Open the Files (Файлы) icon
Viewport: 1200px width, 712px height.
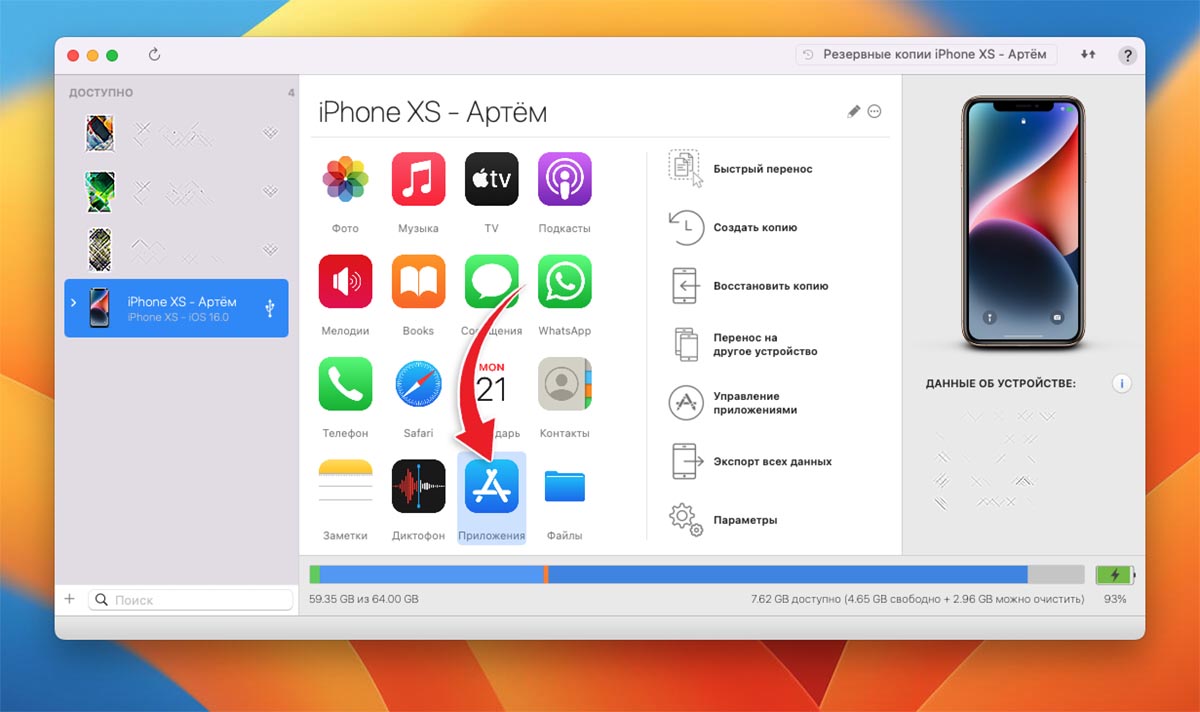[564, 486]
